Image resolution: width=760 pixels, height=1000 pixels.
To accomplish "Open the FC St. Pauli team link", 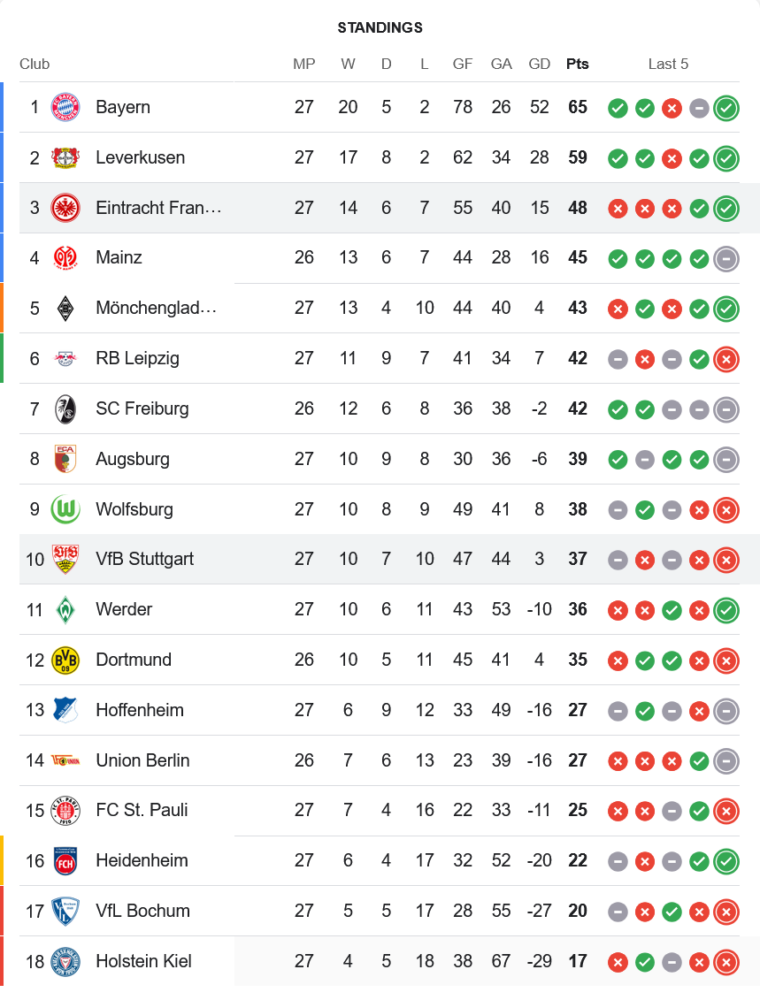I will (x=142, y=810).
